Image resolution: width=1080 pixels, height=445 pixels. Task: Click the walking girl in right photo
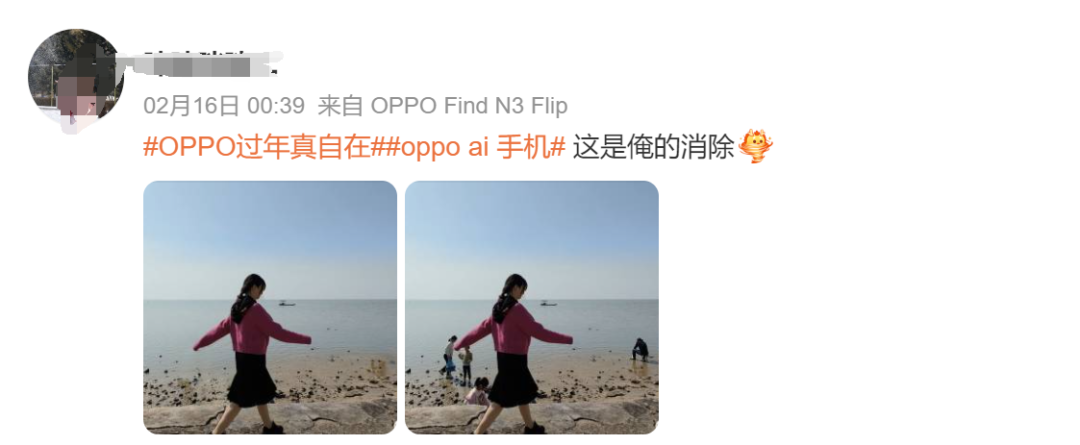(514, 353)
